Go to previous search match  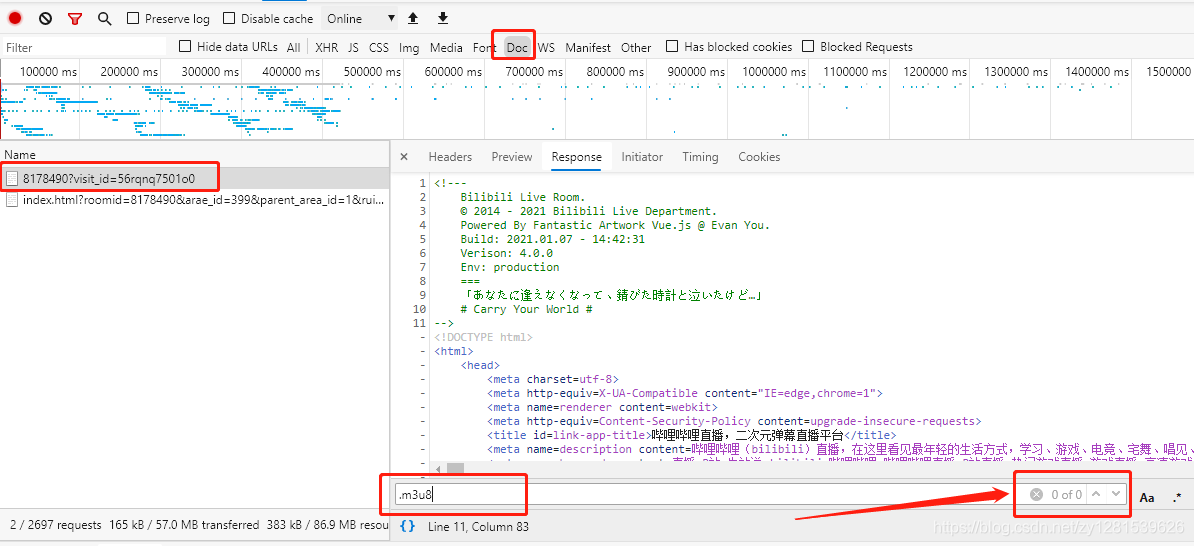1096,494
